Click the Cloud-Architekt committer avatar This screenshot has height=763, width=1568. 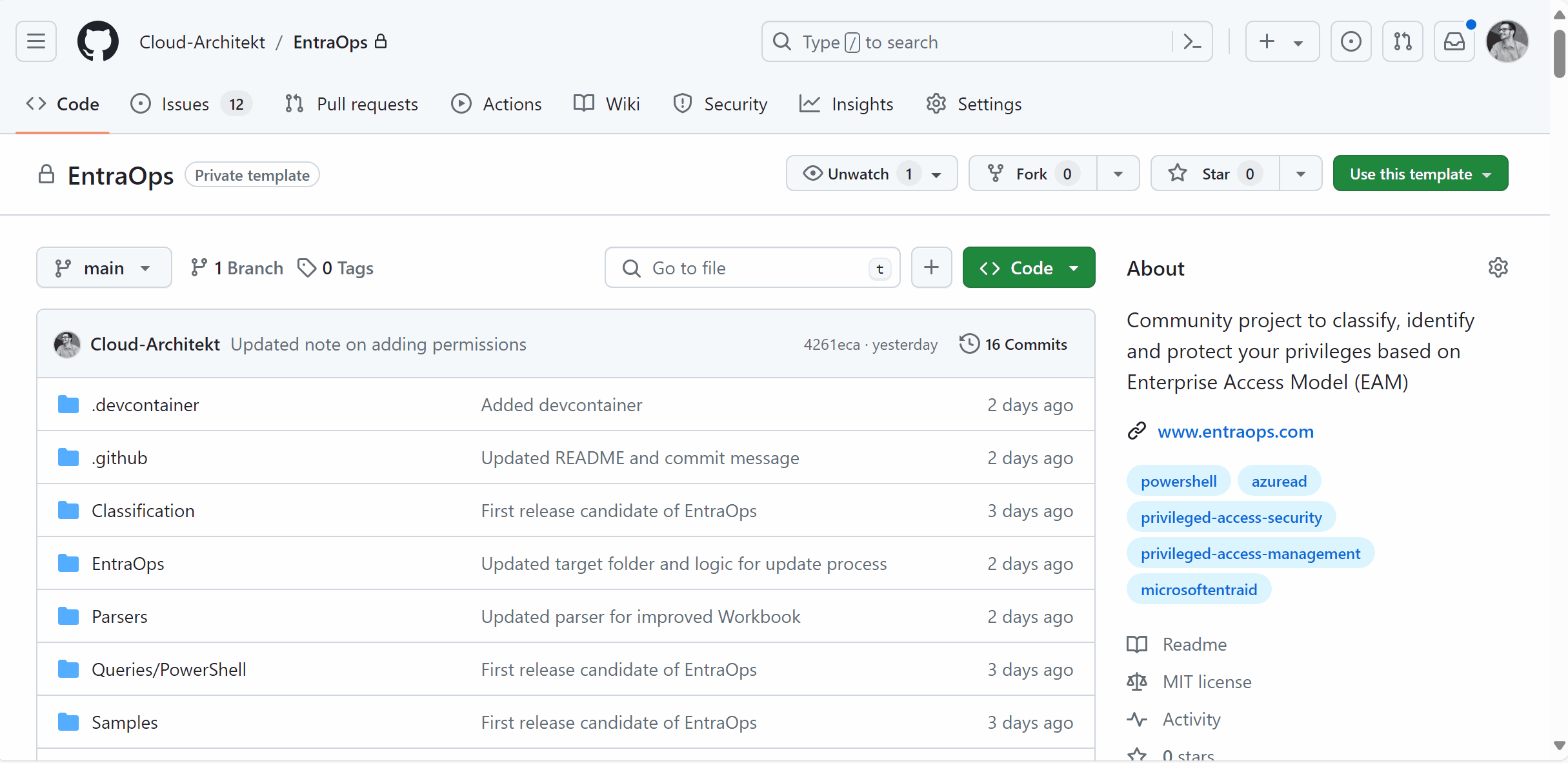pos(67,344)
